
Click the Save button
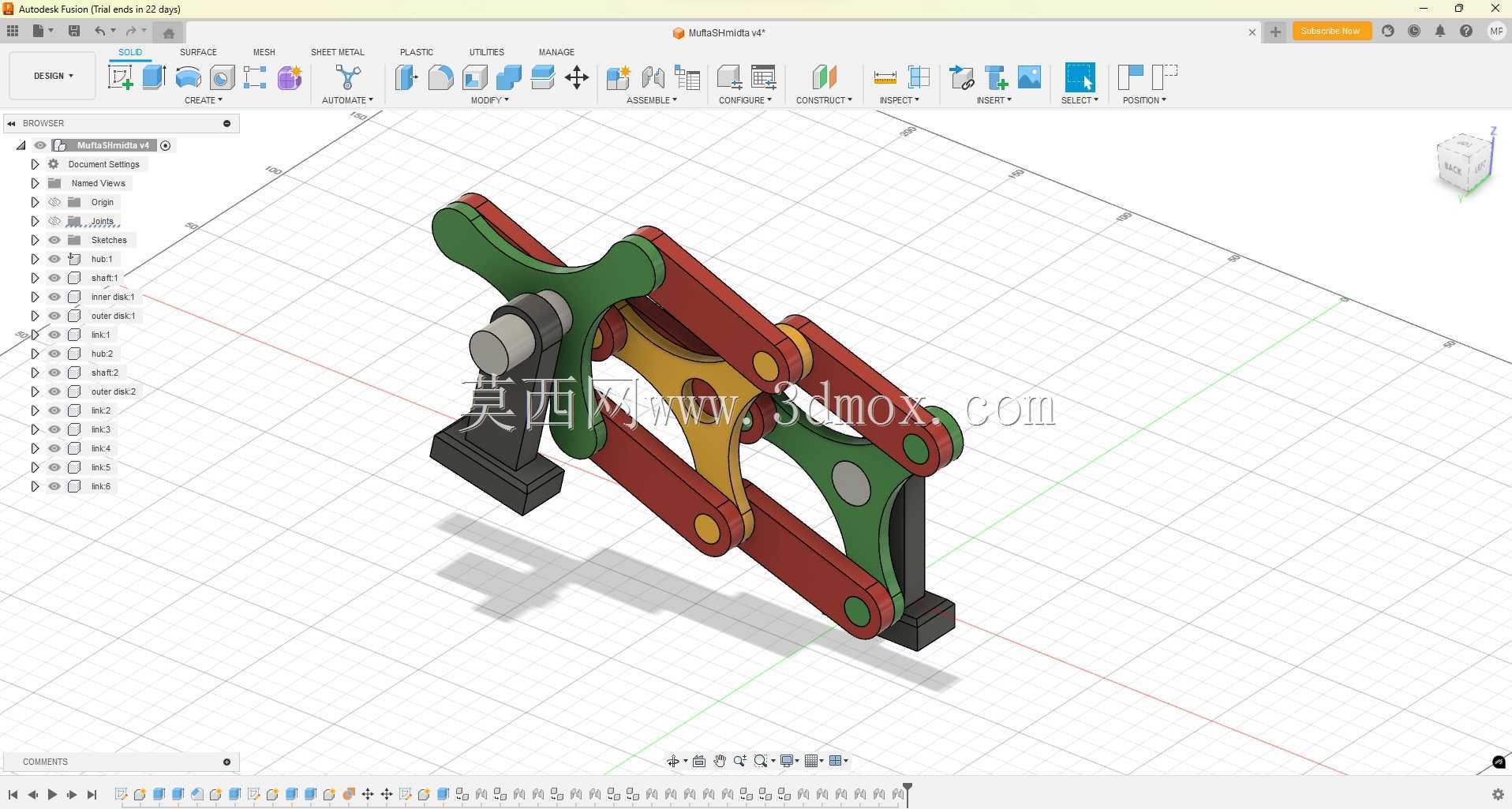click(74, 31)
